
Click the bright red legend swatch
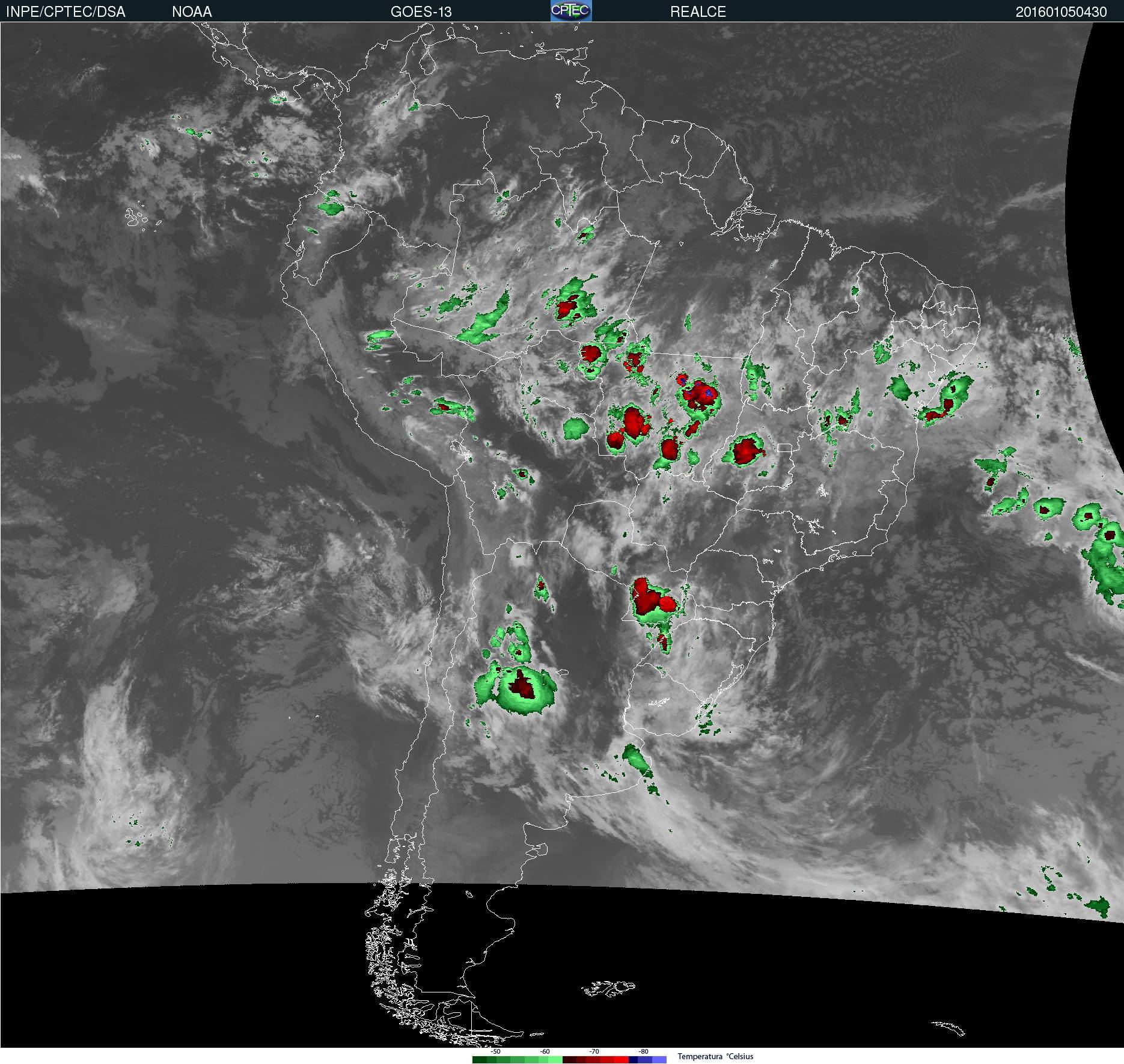(622, 1059)
